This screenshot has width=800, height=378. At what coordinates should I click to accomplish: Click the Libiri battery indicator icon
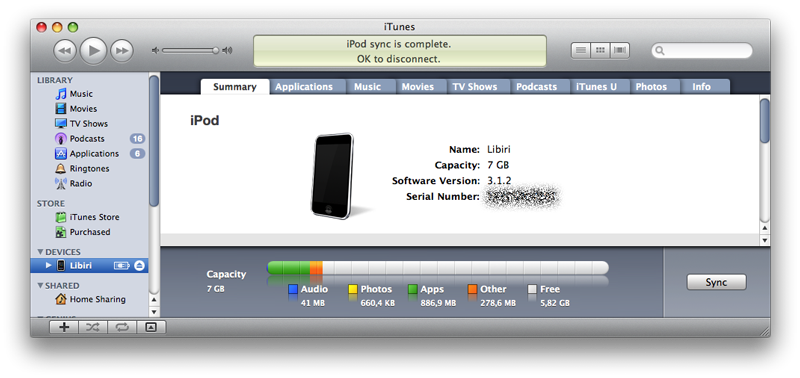pos(122,265)
